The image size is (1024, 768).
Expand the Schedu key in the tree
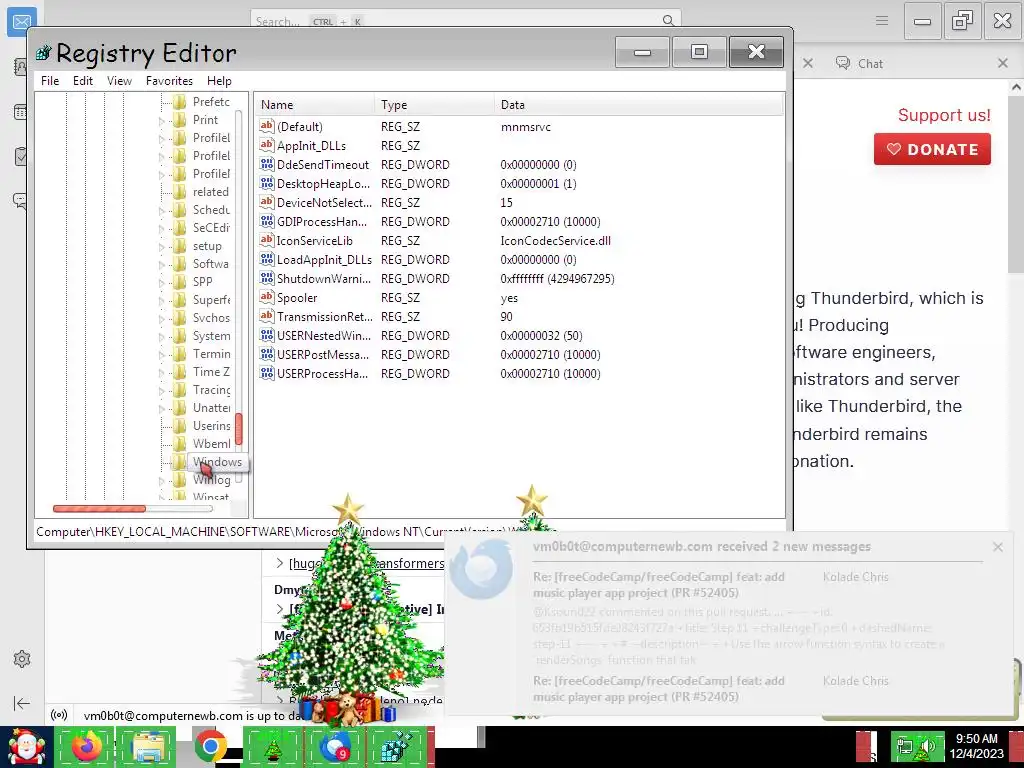[162, 211]
